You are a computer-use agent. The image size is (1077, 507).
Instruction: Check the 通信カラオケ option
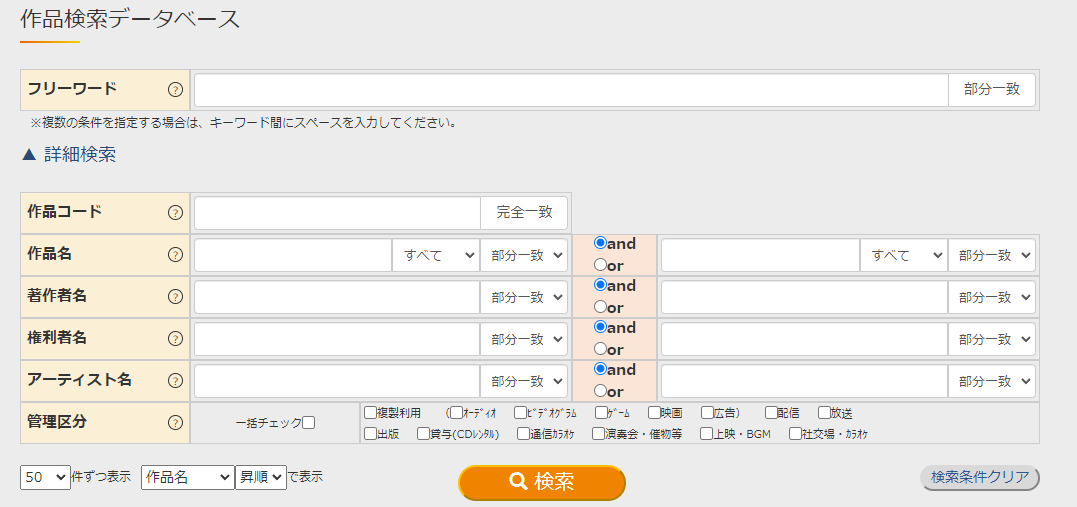(x=523, y=434)
